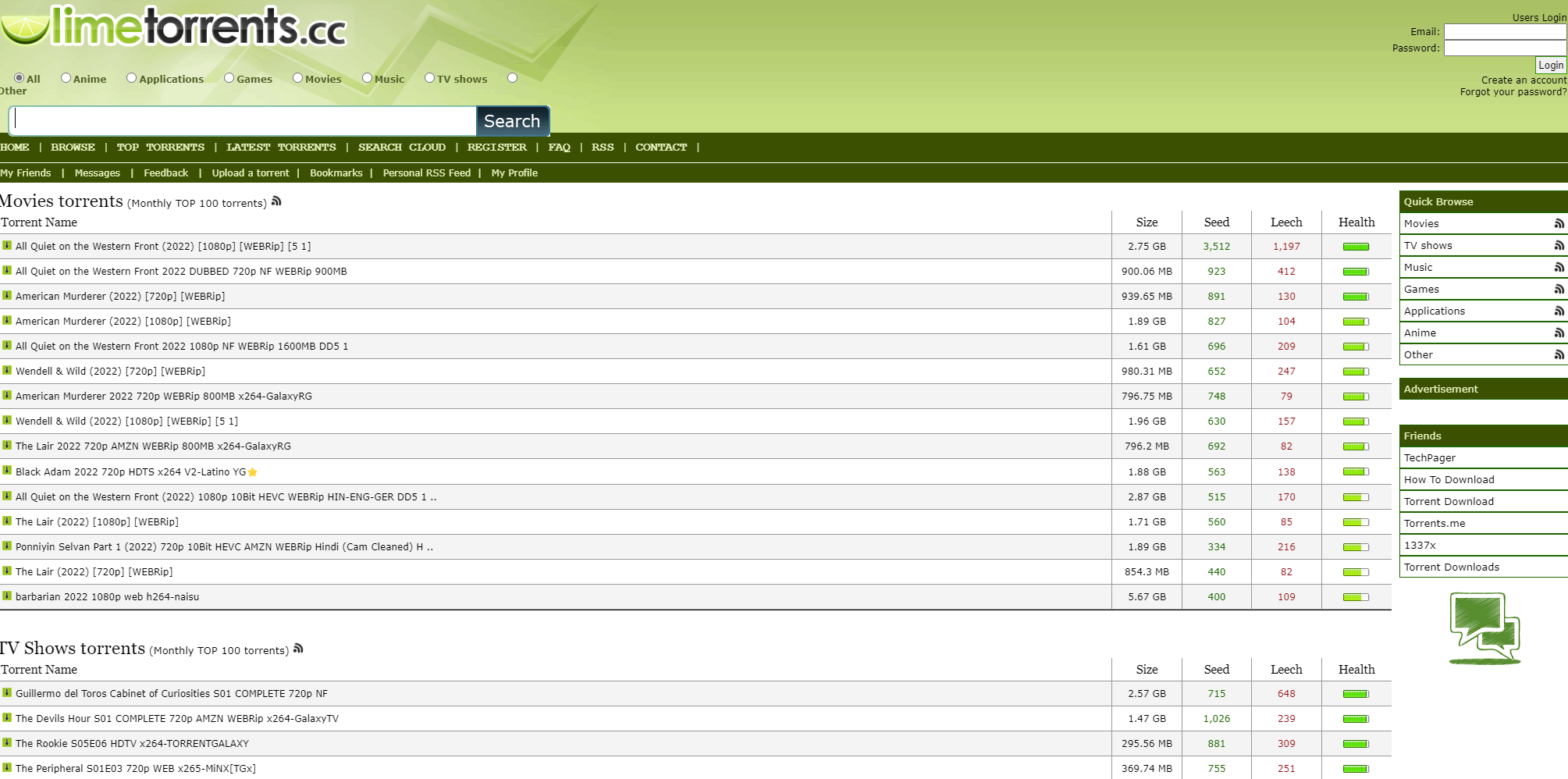
Task: Open Music RSS icon in Quick Browse
Action: [1559, 267]
